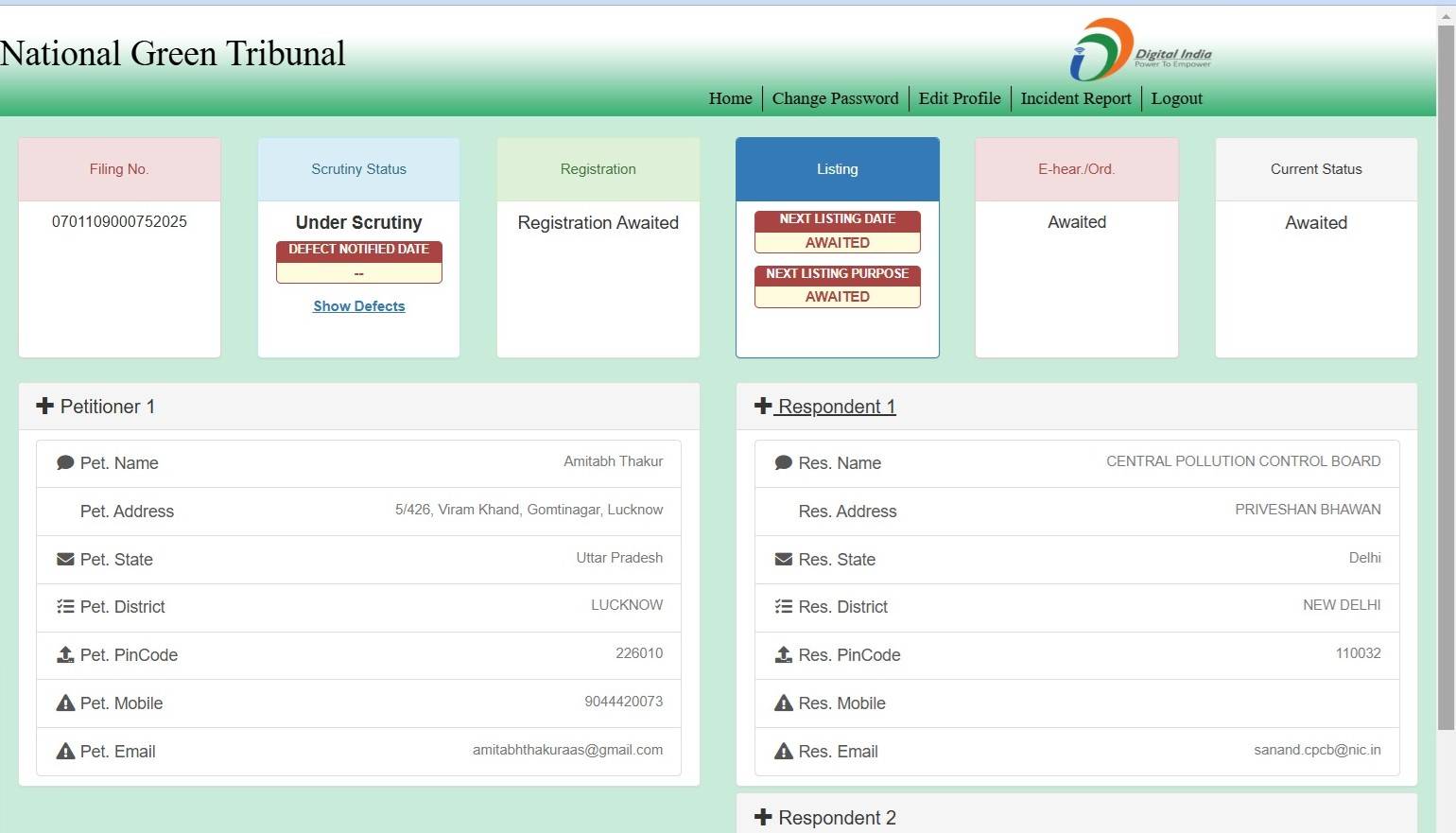Click the NEW DELHI district value
1456x833 pixels.
point(1342,604)
